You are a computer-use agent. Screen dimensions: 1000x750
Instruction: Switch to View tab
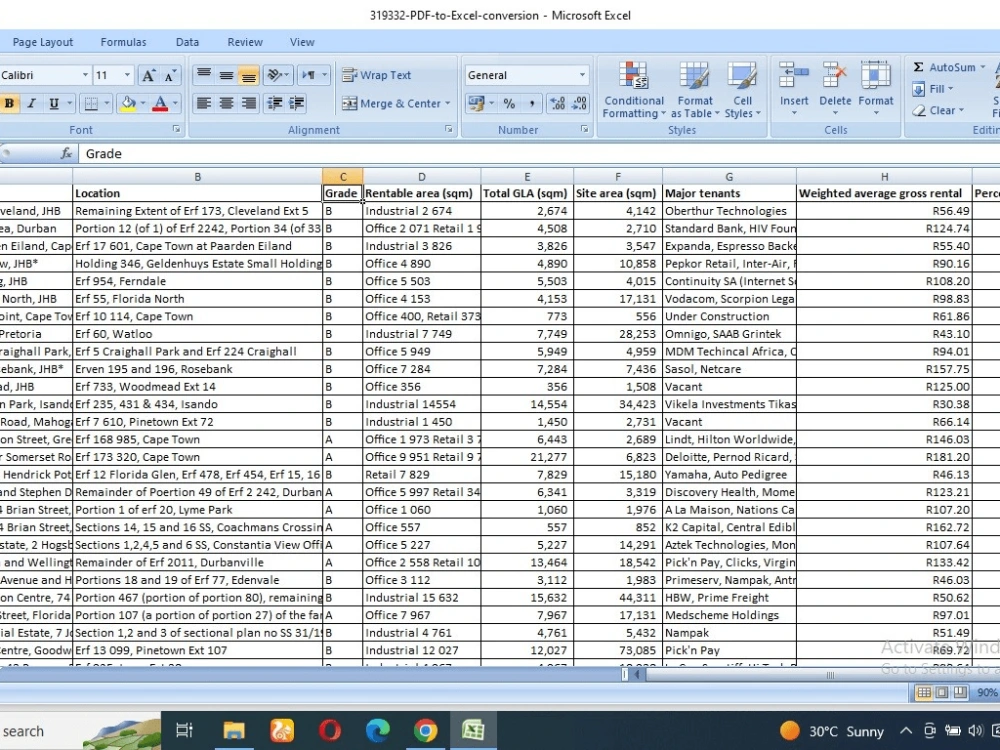302,42
